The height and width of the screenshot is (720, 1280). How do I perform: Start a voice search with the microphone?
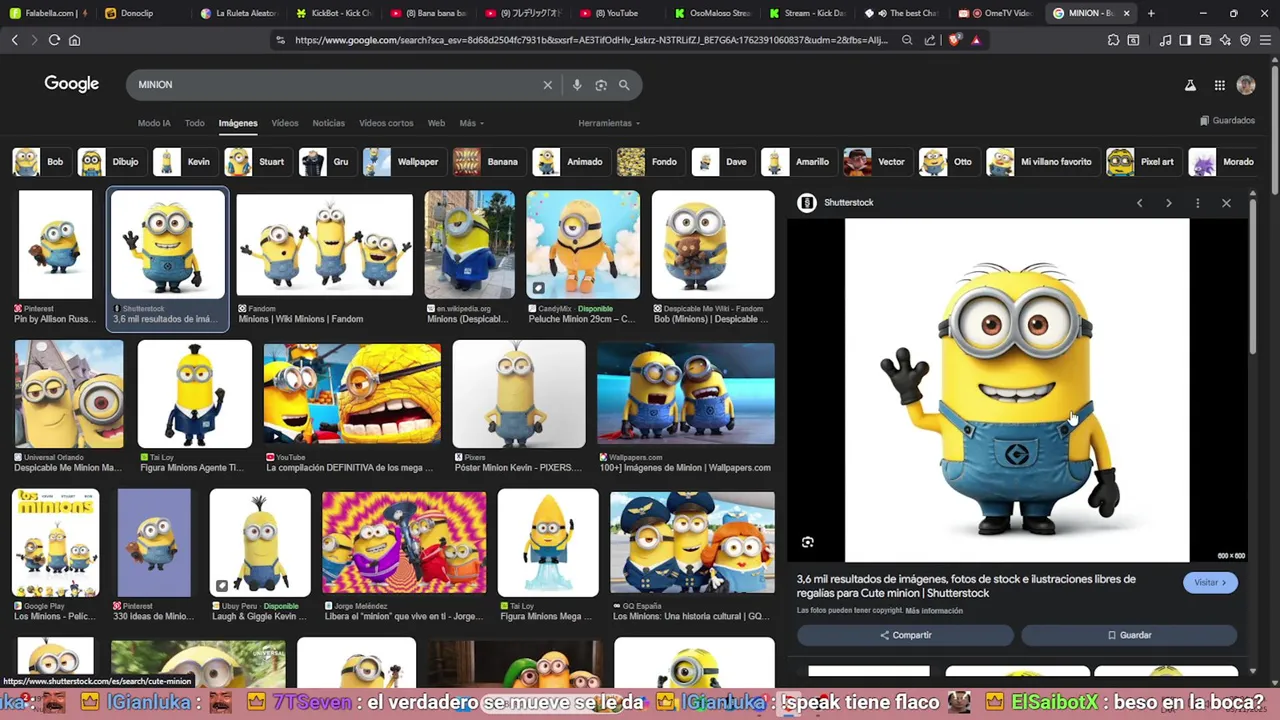[x=577, y=85]
